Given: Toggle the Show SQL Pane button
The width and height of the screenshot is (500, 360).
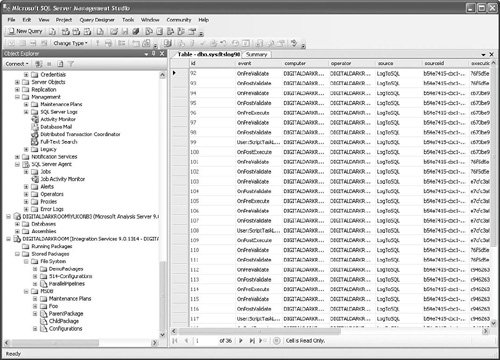Looking at the screenshot, I should [33, 43].
